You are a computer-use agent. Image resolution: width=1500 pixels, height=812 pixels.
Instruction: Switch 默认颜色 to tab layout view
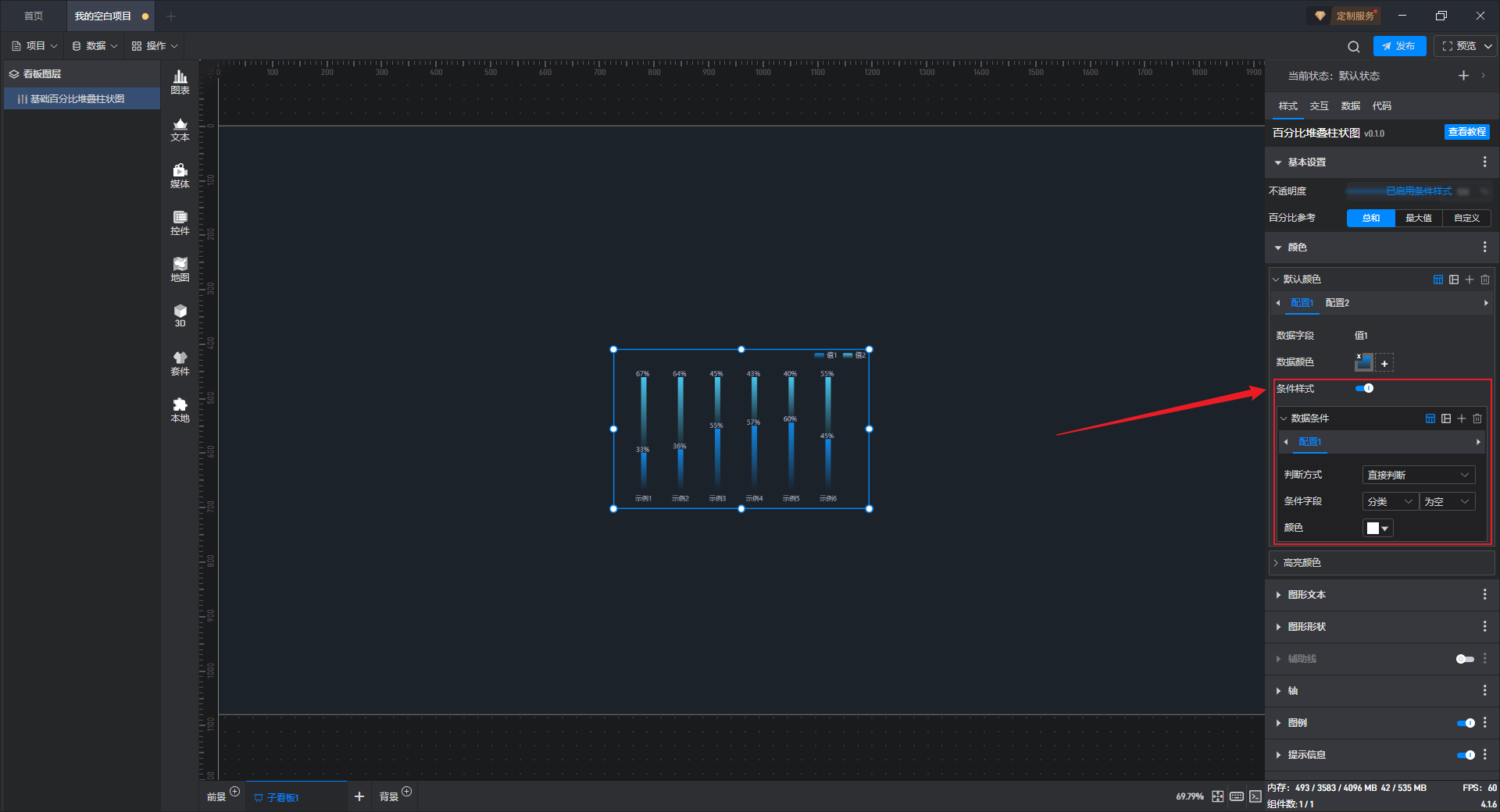1438,280
